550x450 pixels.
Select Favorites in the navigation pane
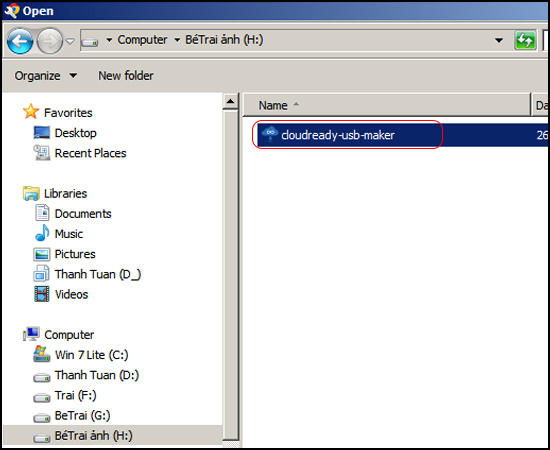pos(68,113)
